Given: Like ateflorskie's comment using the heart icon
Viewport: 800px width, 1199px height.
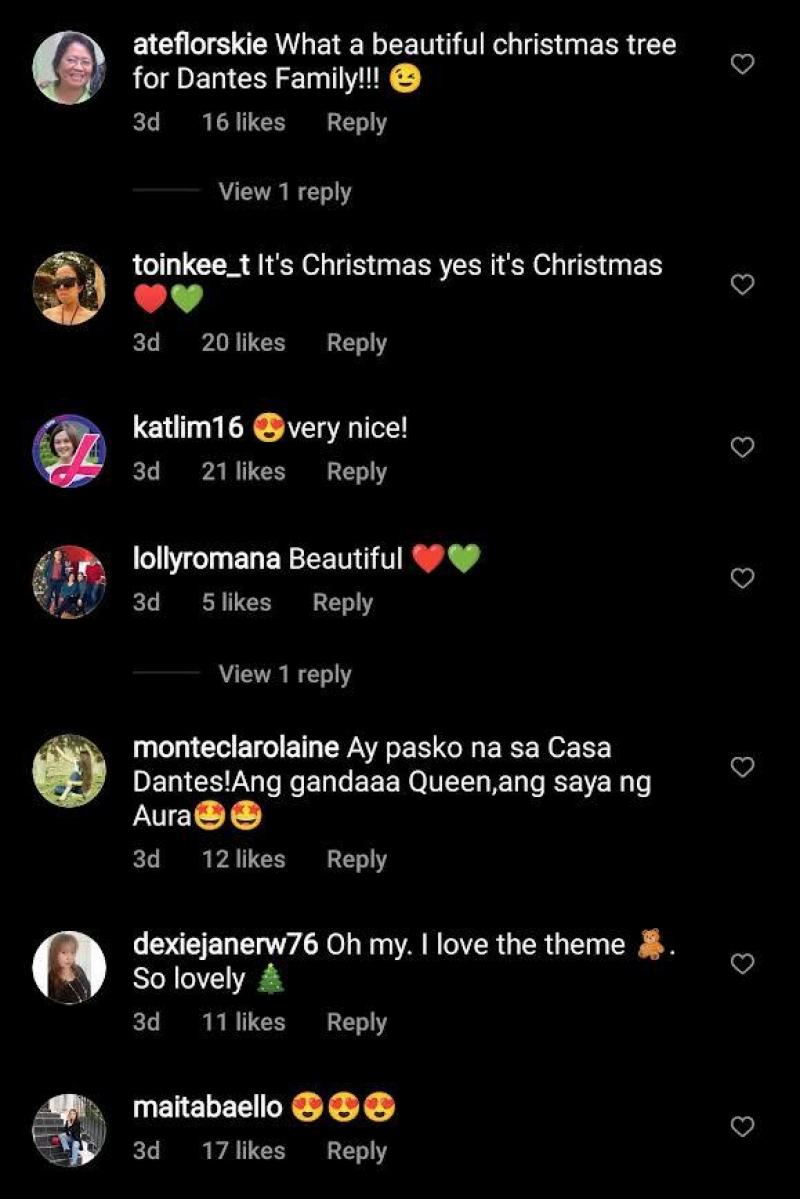Looking at the screenshot, I should click(742, 64).
